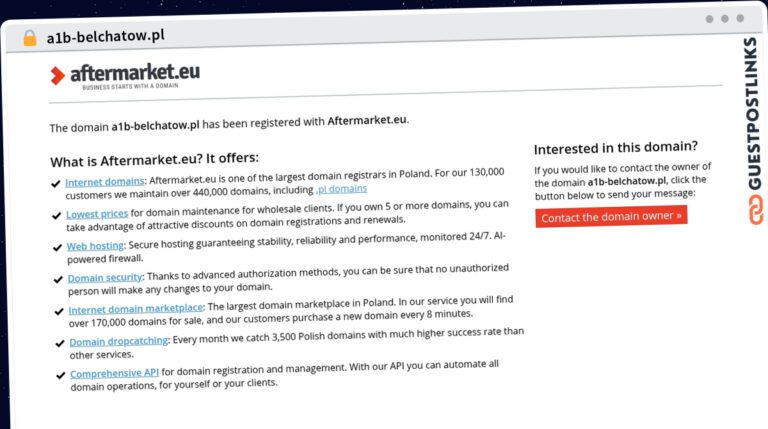Image resolution: width=768 pixels, height=429 pixels.
Task: Click the a1b-belchatow.pl address bar text
Action: [x=105, y=37]
